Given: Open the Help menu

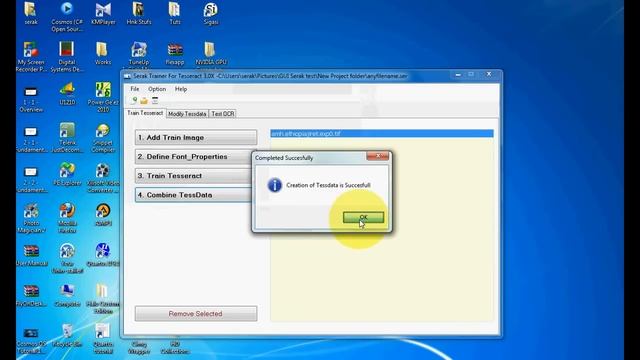Looking at the screenshot, I should (181, 89).
